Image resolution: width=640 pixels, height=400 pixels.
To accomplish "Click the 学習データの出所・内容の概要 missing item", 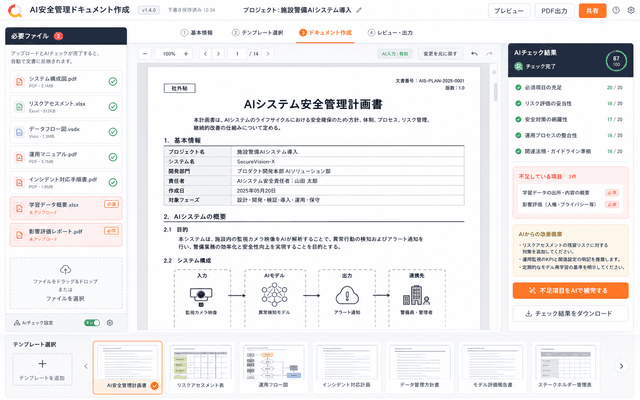I will click(570, 193).
